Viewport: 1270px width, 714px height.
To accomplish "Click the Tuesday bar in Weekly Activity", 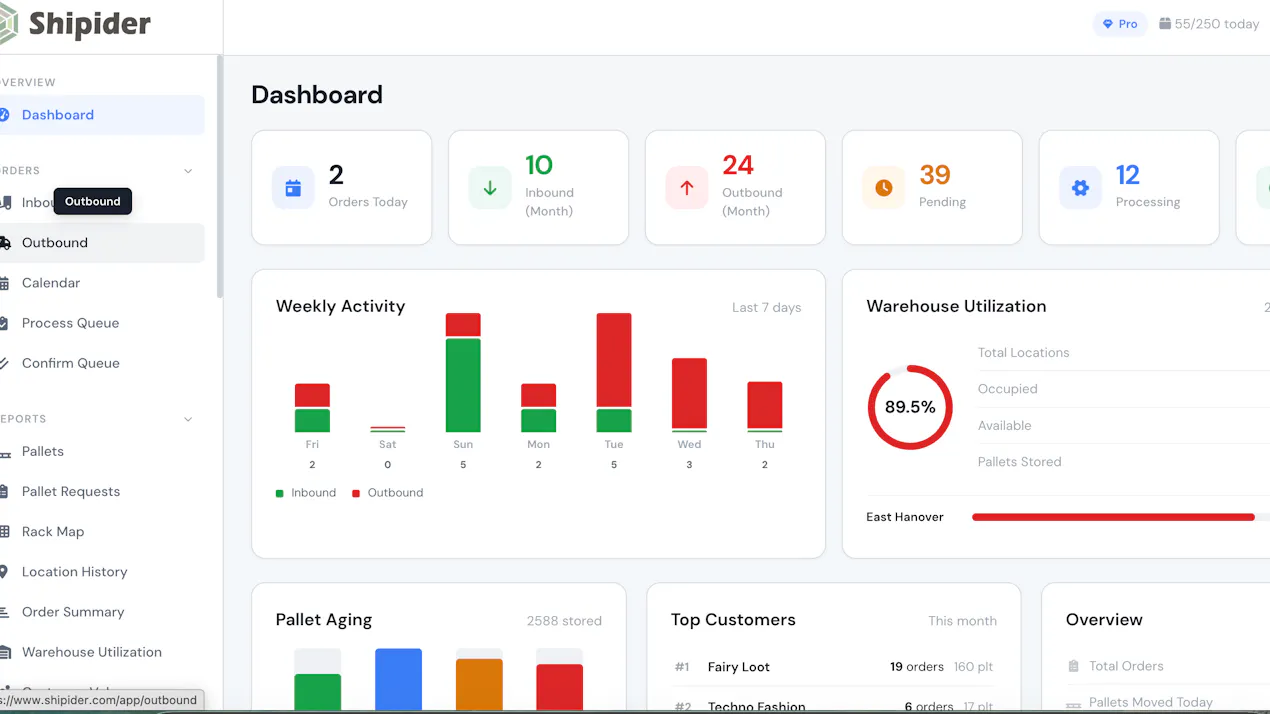I will (614, 373).
